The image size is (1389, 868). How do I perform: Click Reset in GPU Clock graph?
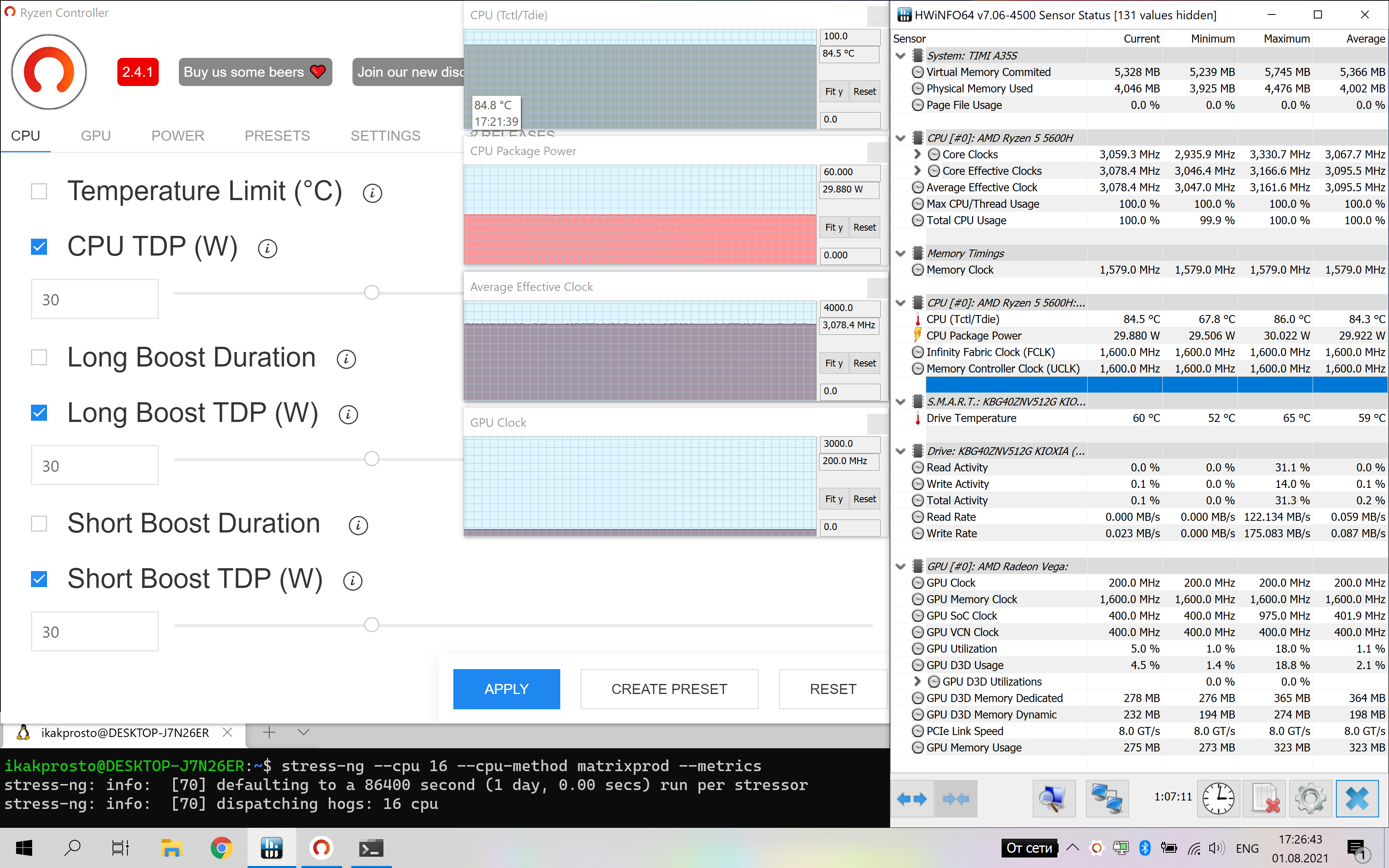point(865,499)
